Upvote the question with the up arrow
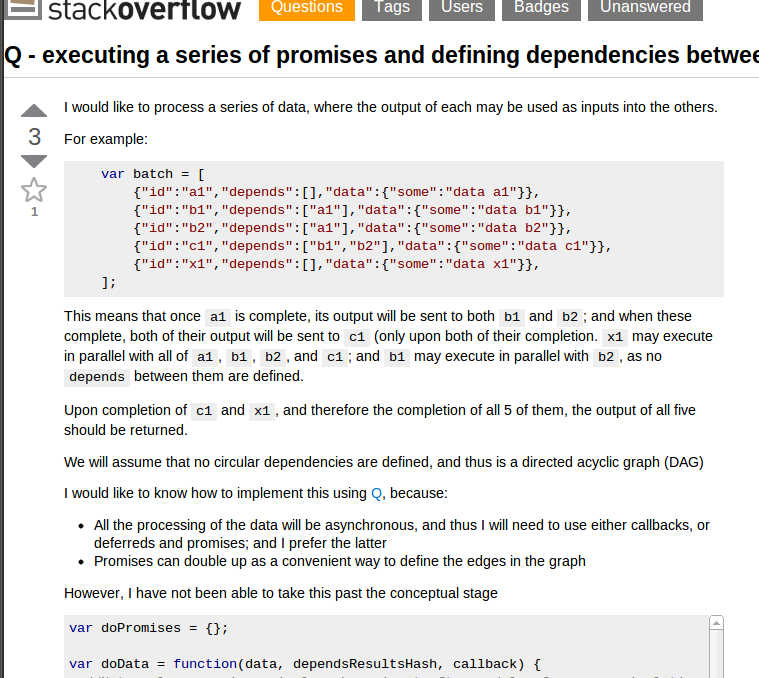Screen dimensions: 759x678 (x=34, y=110)
